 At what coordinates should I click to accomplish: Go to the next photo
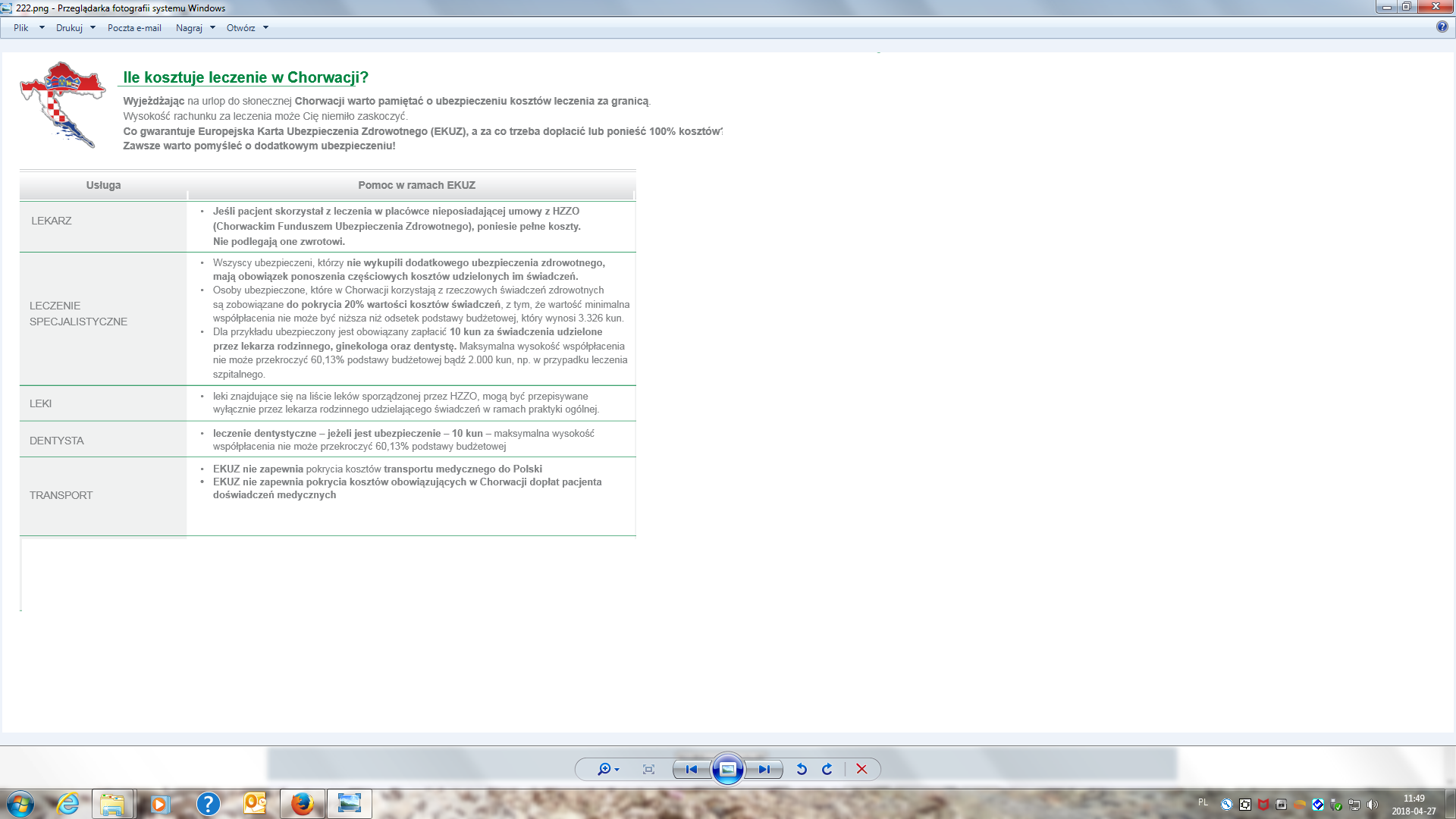click(764, 769)
